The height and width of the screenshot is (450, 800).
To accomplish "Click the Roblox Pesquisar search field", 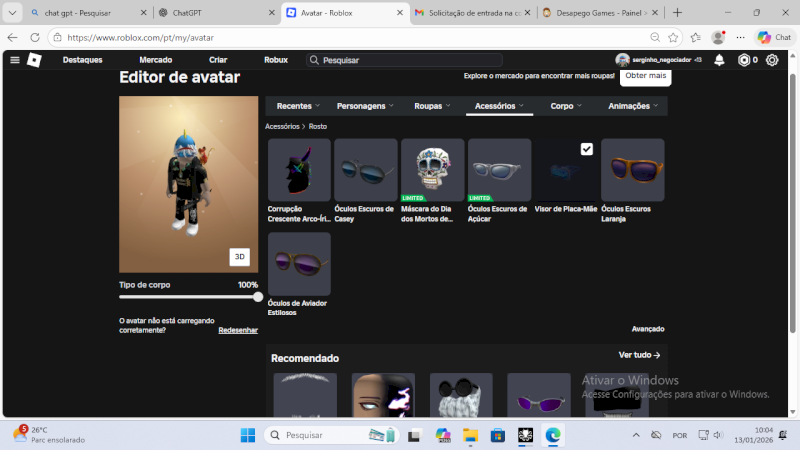I will point(405,60).
